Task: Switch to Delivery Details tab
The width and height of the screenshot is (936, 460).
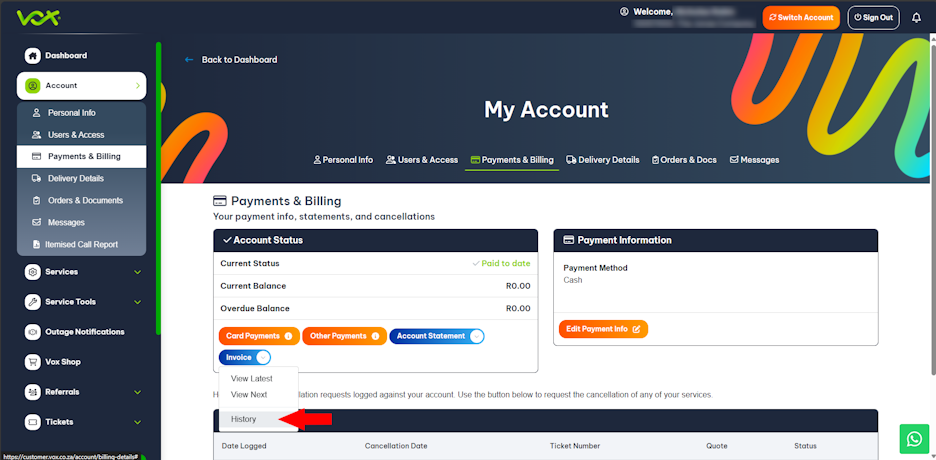Action: click(602, 160)
